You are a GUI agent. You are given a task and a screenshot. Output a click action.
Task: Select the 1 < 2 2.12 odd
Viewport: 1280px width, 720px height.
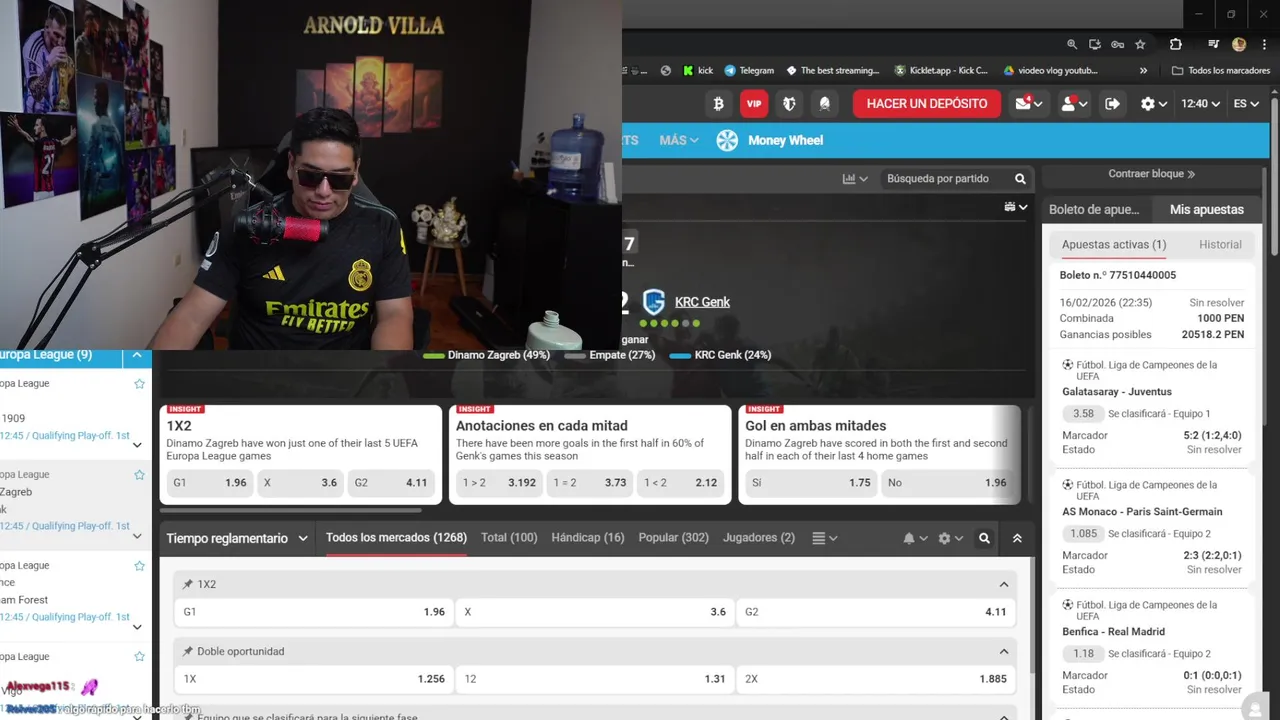coord(680,482)
